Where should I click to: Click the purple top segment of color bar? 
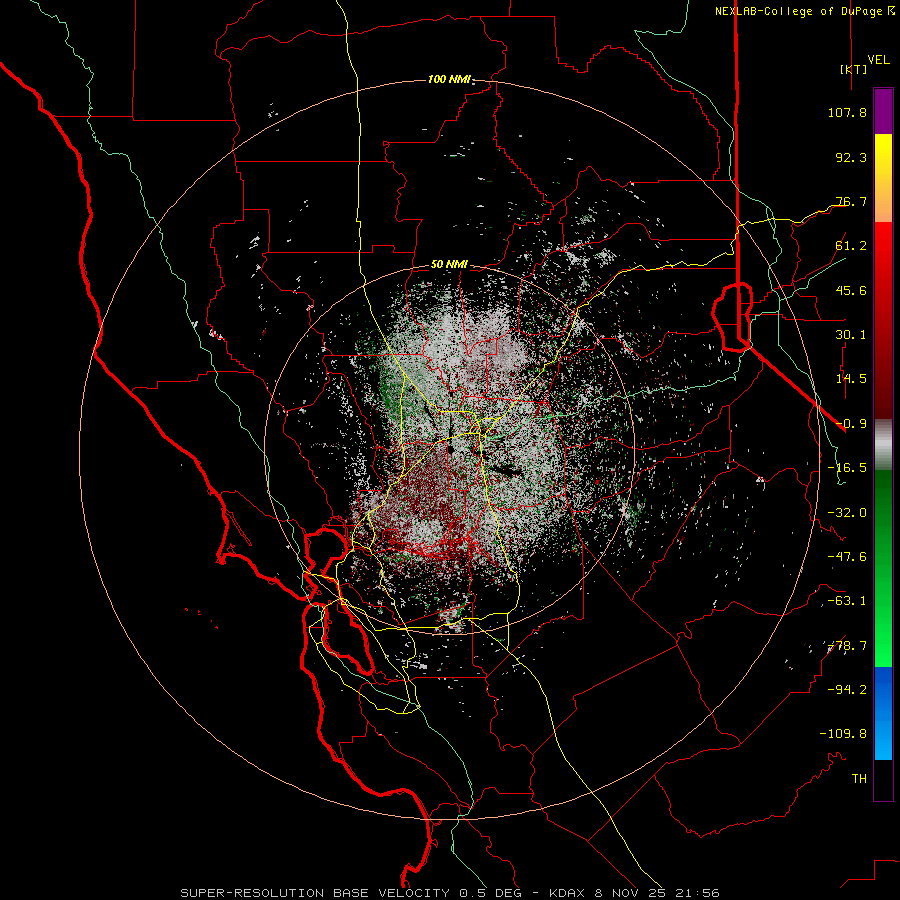(883, 111)
